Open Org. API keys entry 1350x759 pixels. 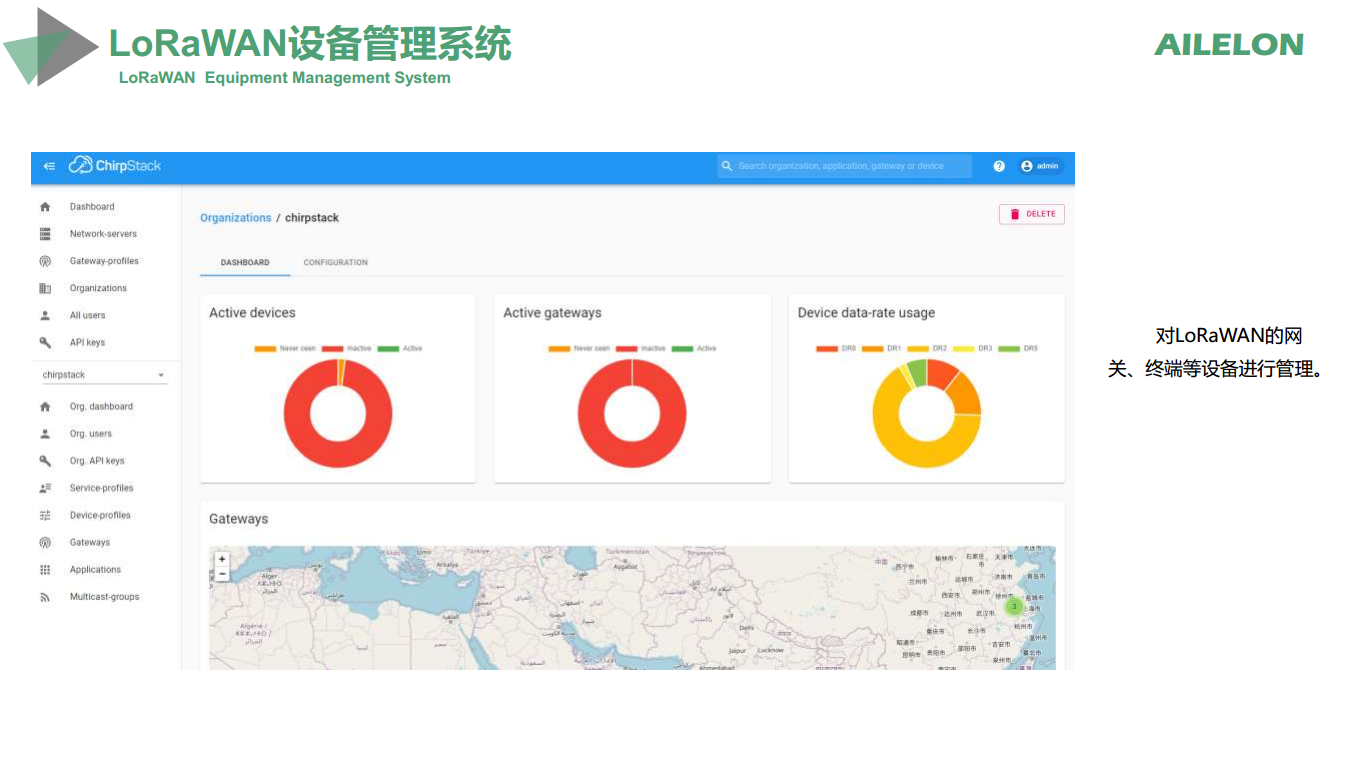97,461
